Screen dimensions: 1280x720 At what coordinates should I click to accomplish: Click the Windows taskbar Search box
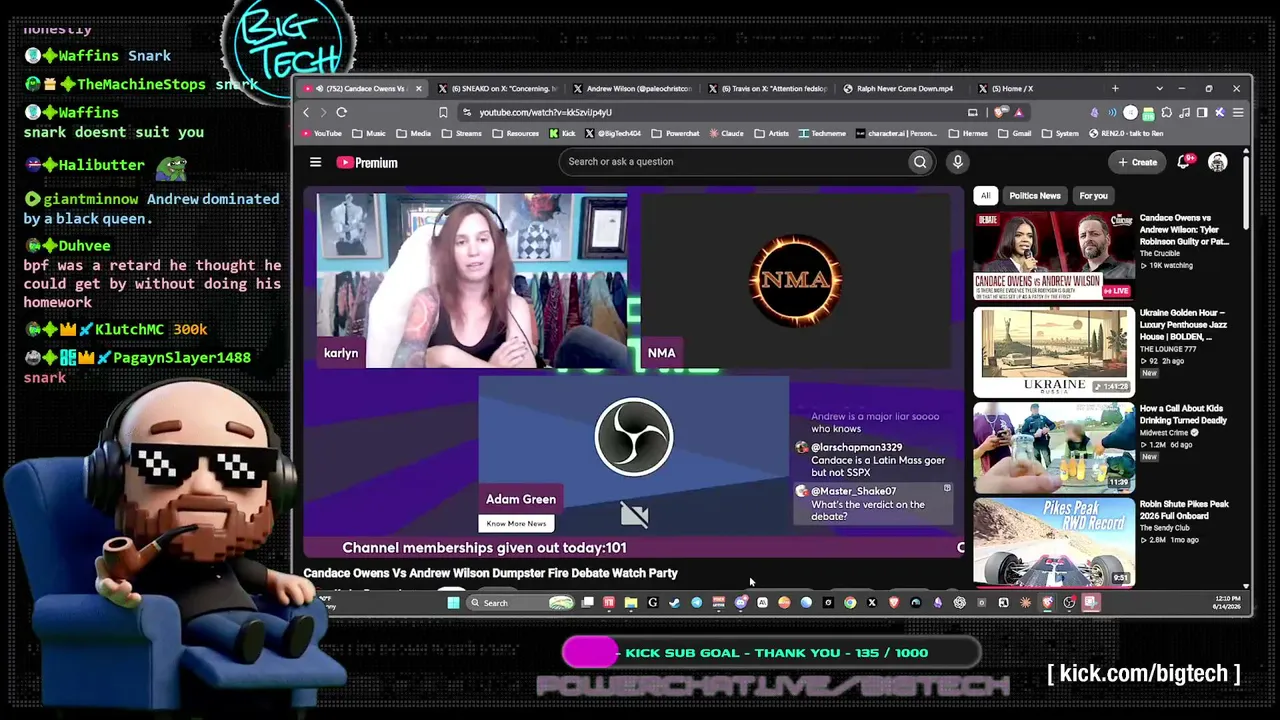pyautogui.click(x=520, y=603)
